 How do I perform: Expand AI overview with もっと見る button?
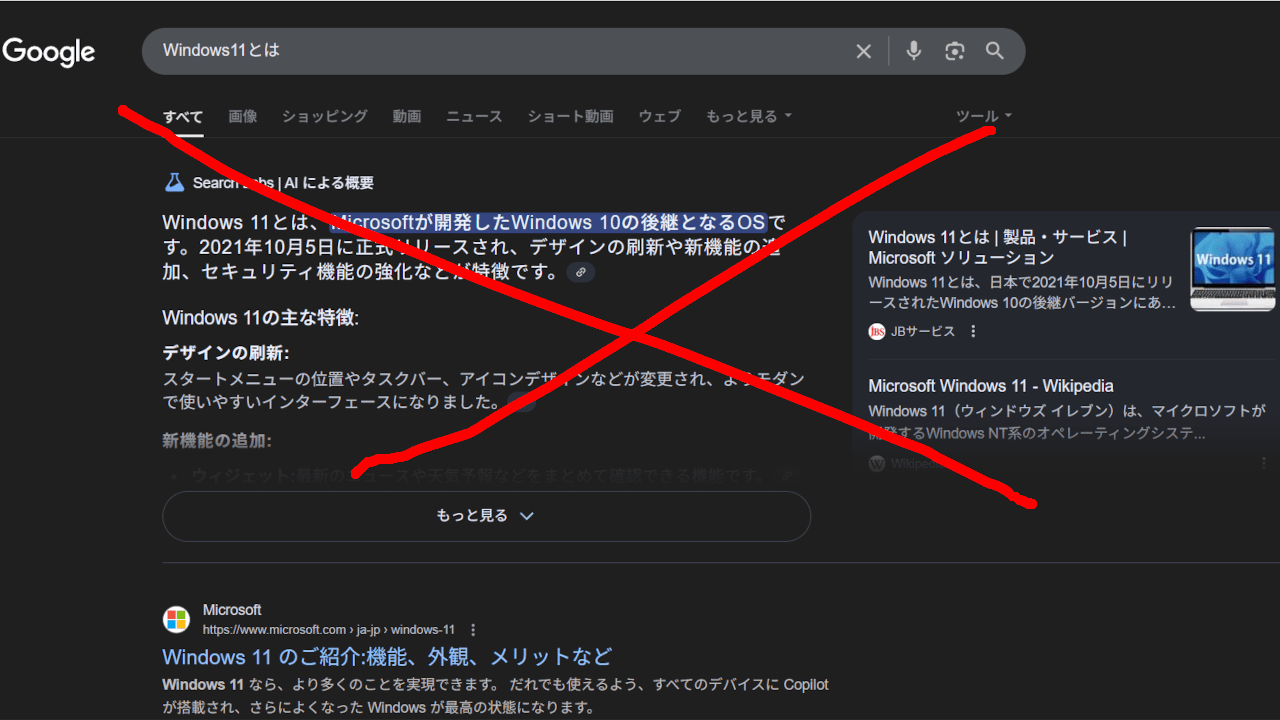tap(486, 516)
